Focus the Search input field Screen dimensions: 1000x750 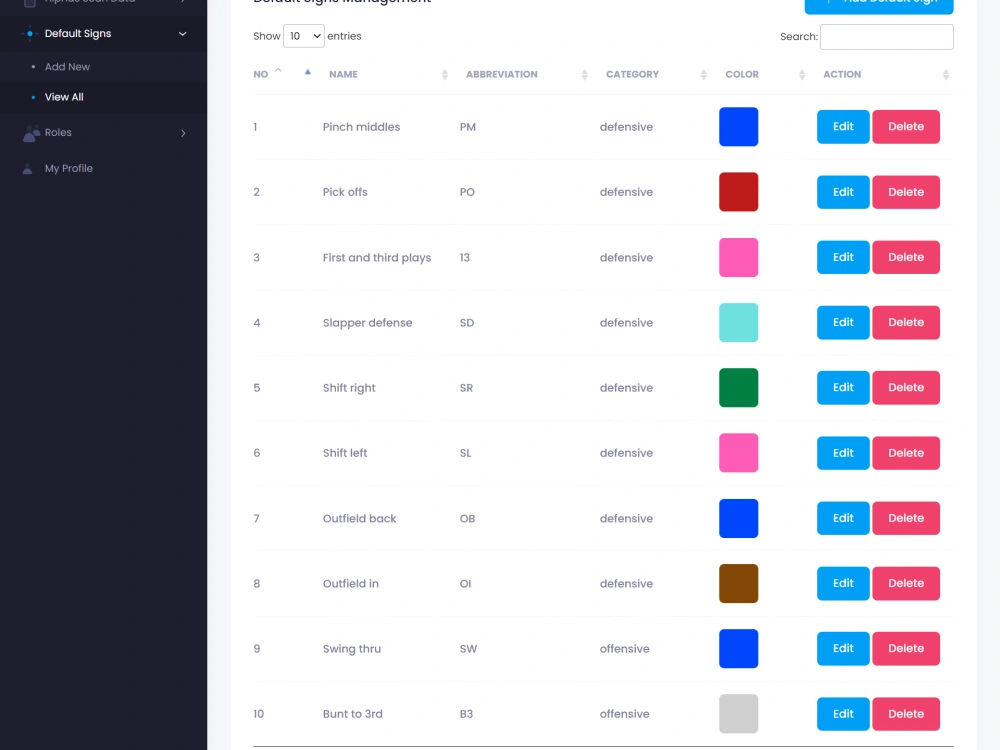click(x=886, y=36)
